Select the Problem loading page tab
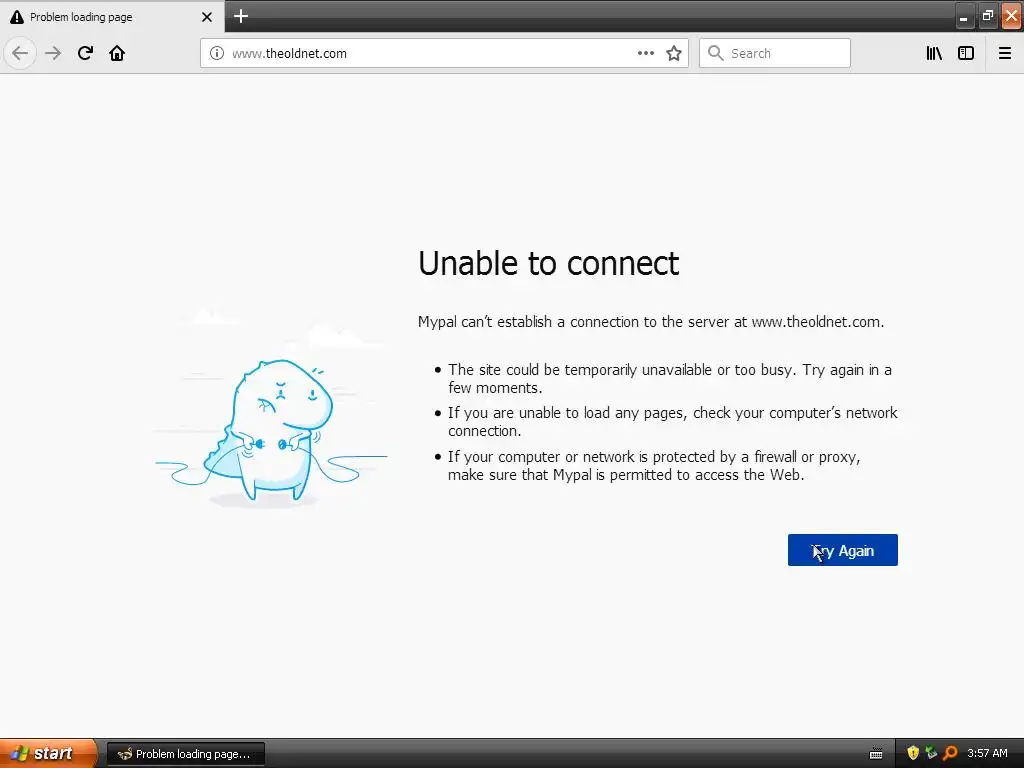The image size is (1024, 768). [112, 17]
